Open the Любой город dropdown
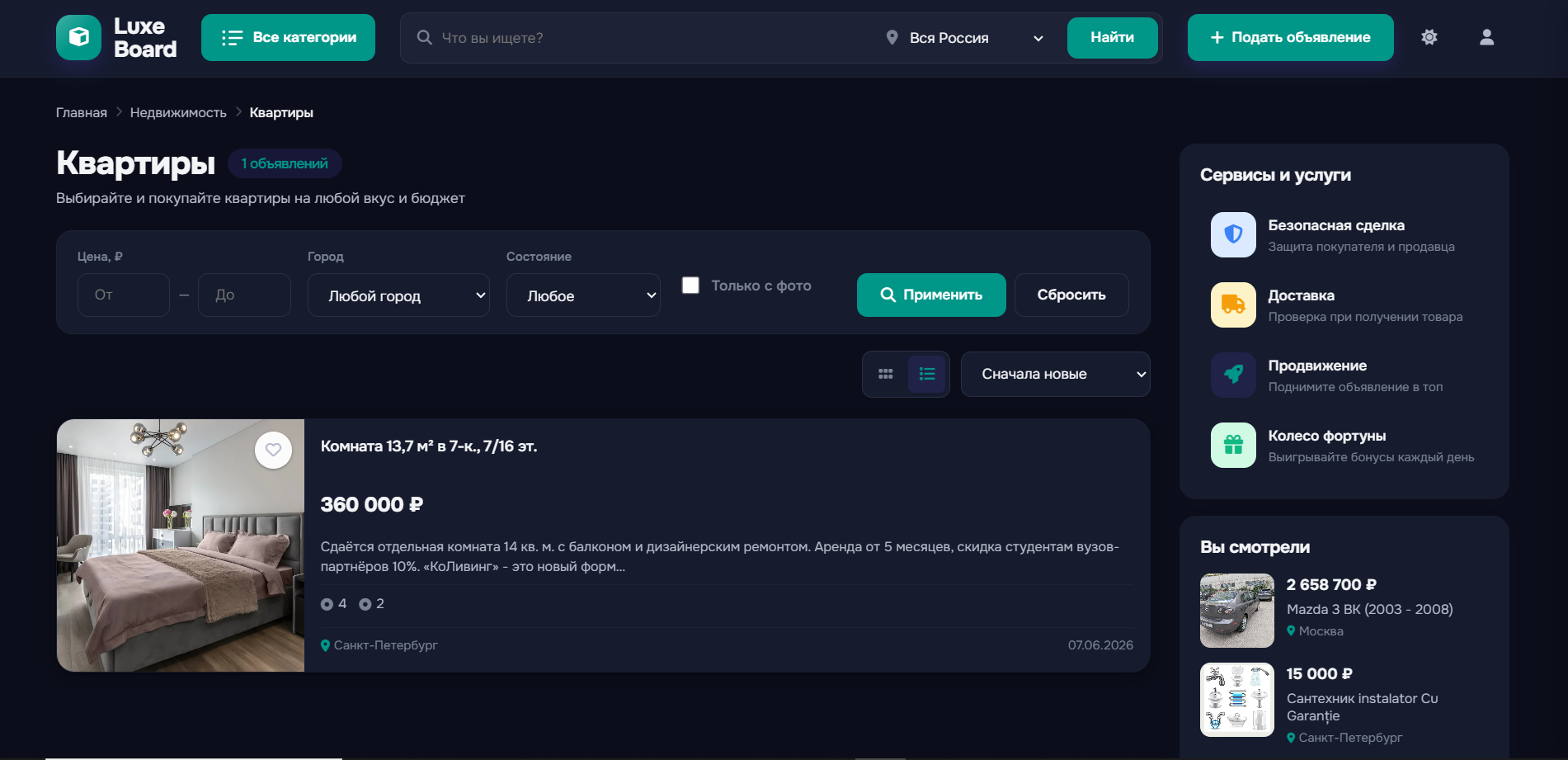Screen dimensions: 1568x760 point(398,295)
